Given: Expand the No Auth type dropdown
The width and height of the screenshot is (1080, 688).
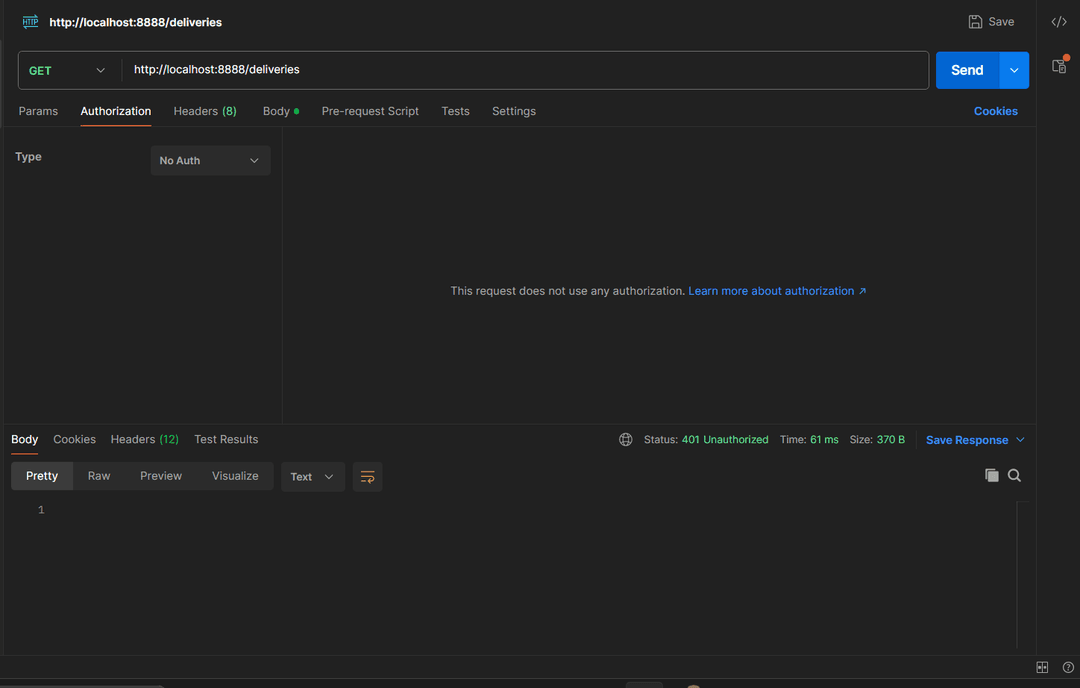Looking at the screenshot, I should (210, 161).
